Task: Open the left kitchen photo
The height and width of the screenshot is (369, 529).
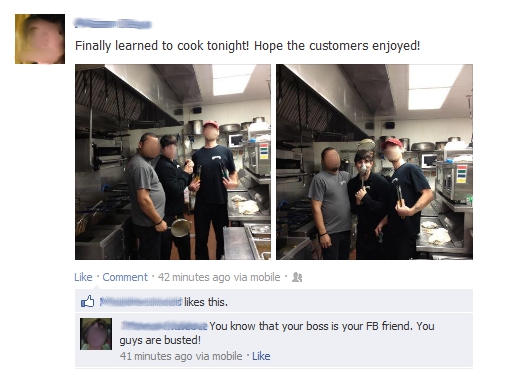Action: point(173,162)
